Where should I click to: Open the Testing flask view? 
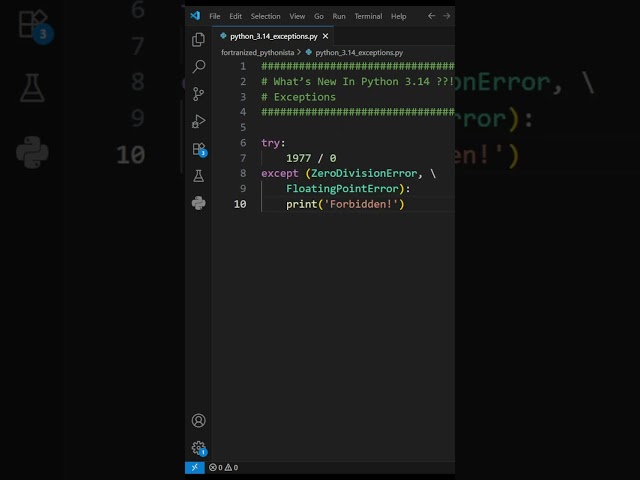coord(198,176)
